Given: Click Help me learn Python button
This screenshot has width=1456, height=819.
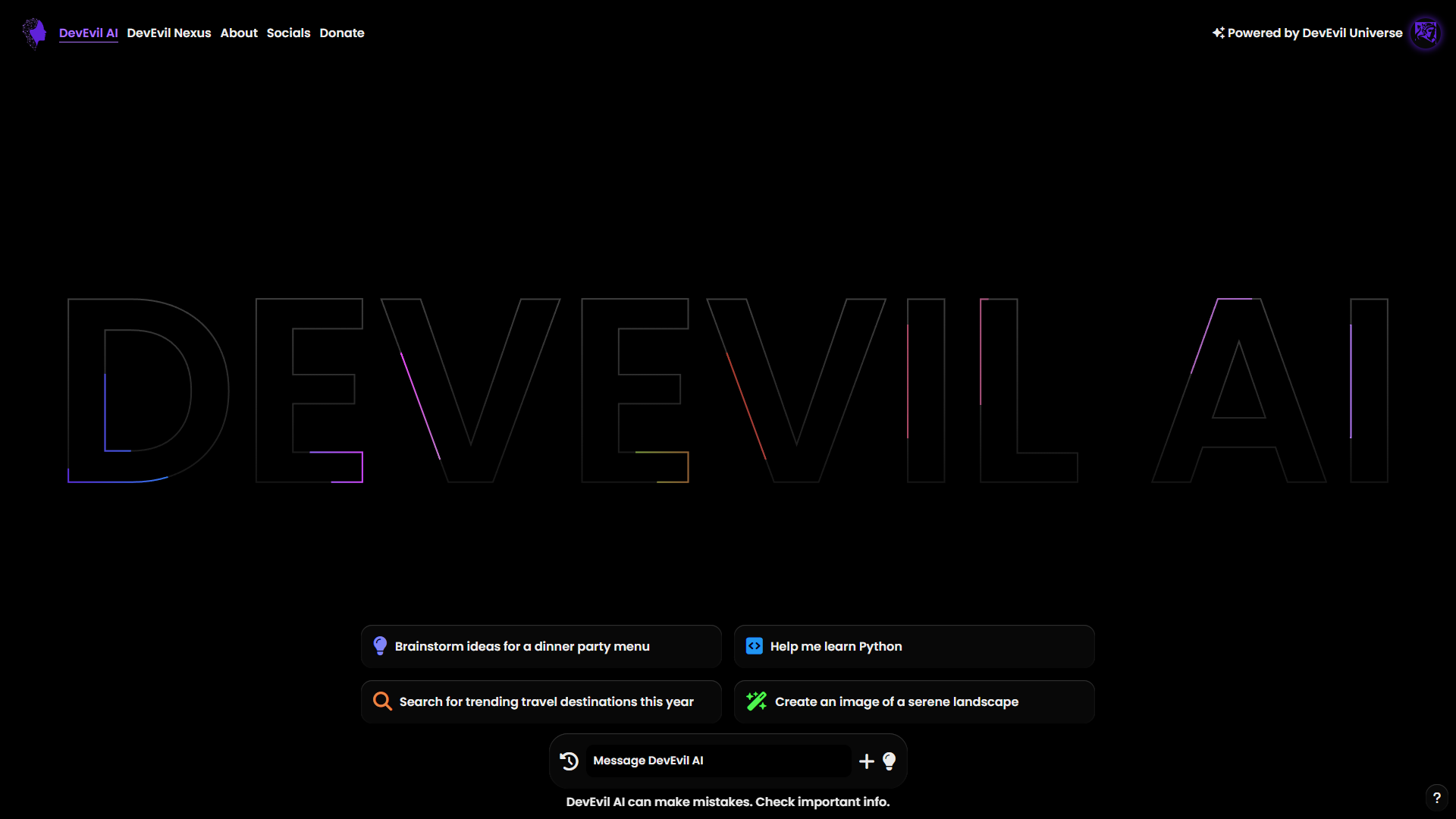Looking at the screenshot, I should (x=914, y=645).
